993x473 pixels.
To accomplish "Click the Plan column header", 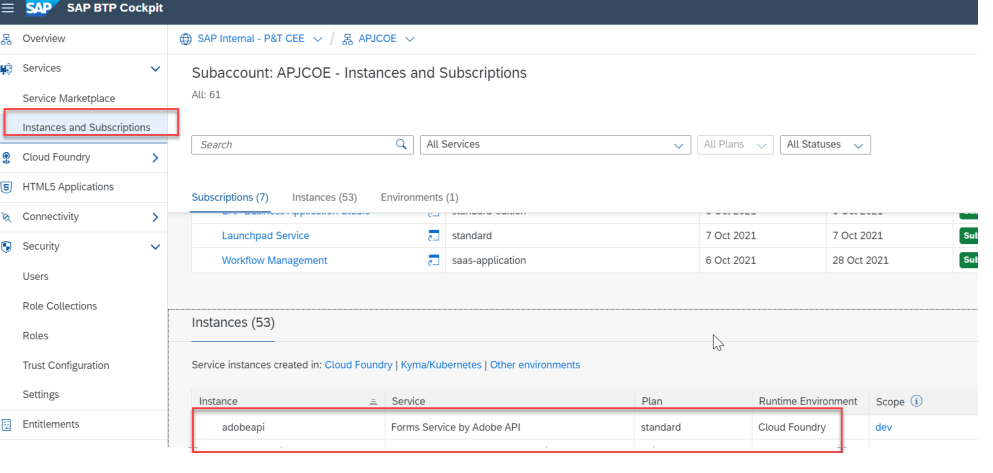I will point(652,401).
